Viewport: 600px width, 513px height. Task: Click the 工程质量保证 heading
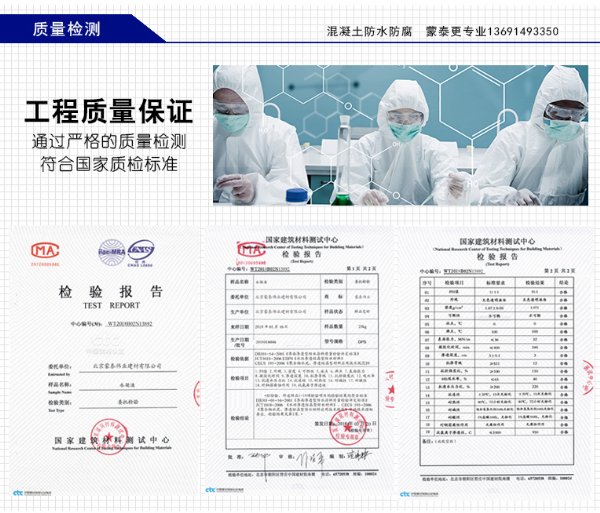tap(107, 112)
